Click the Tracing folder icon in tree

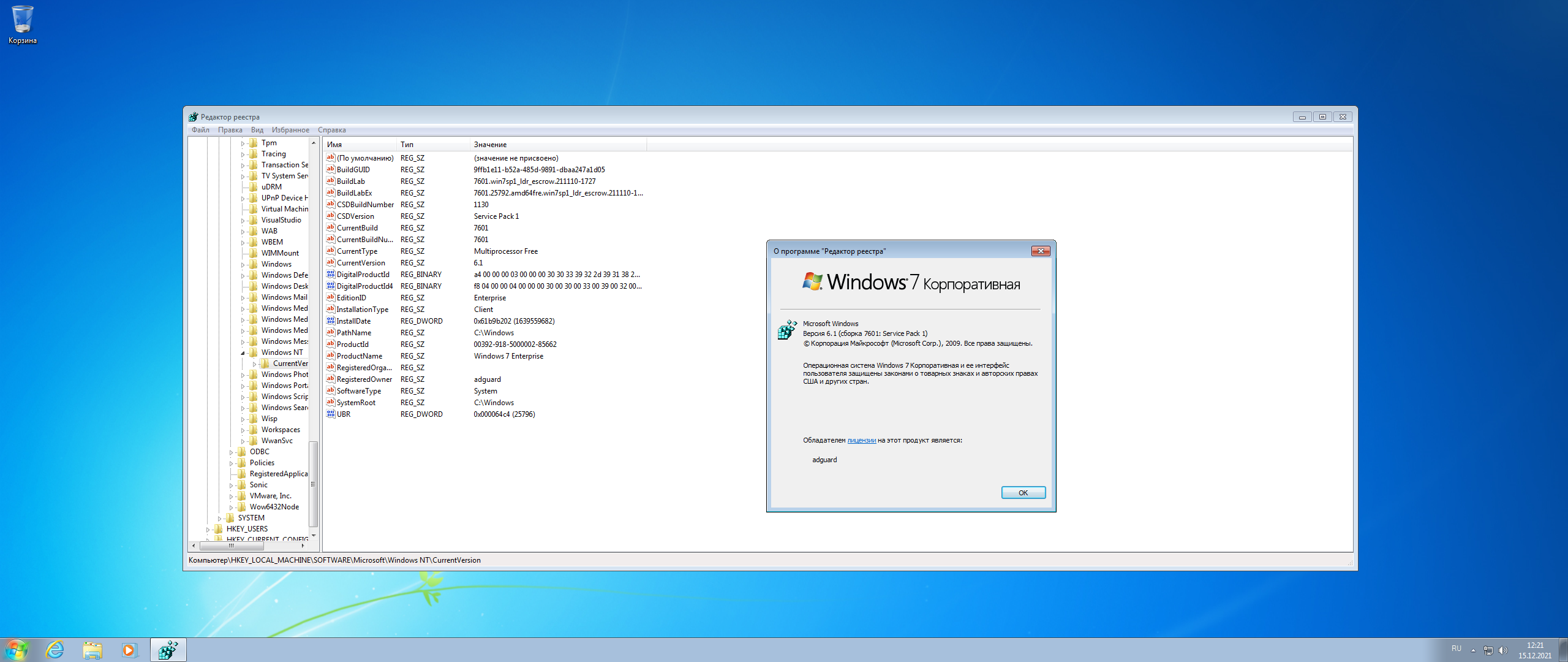[254, 154]
